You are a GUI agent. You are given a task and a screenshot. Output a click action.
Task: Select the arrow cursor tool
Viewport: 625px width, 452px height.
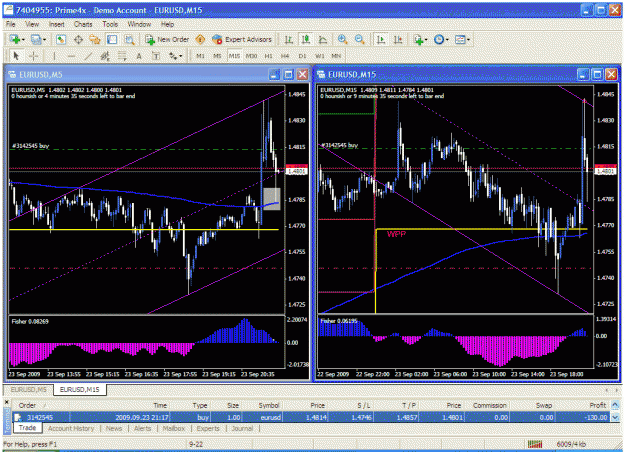point(16,56)
